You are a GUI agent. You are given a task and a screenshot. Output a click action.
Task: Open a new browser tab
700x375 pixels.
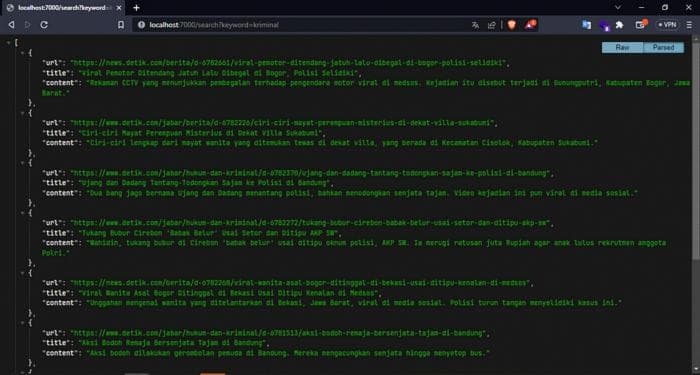136,8
